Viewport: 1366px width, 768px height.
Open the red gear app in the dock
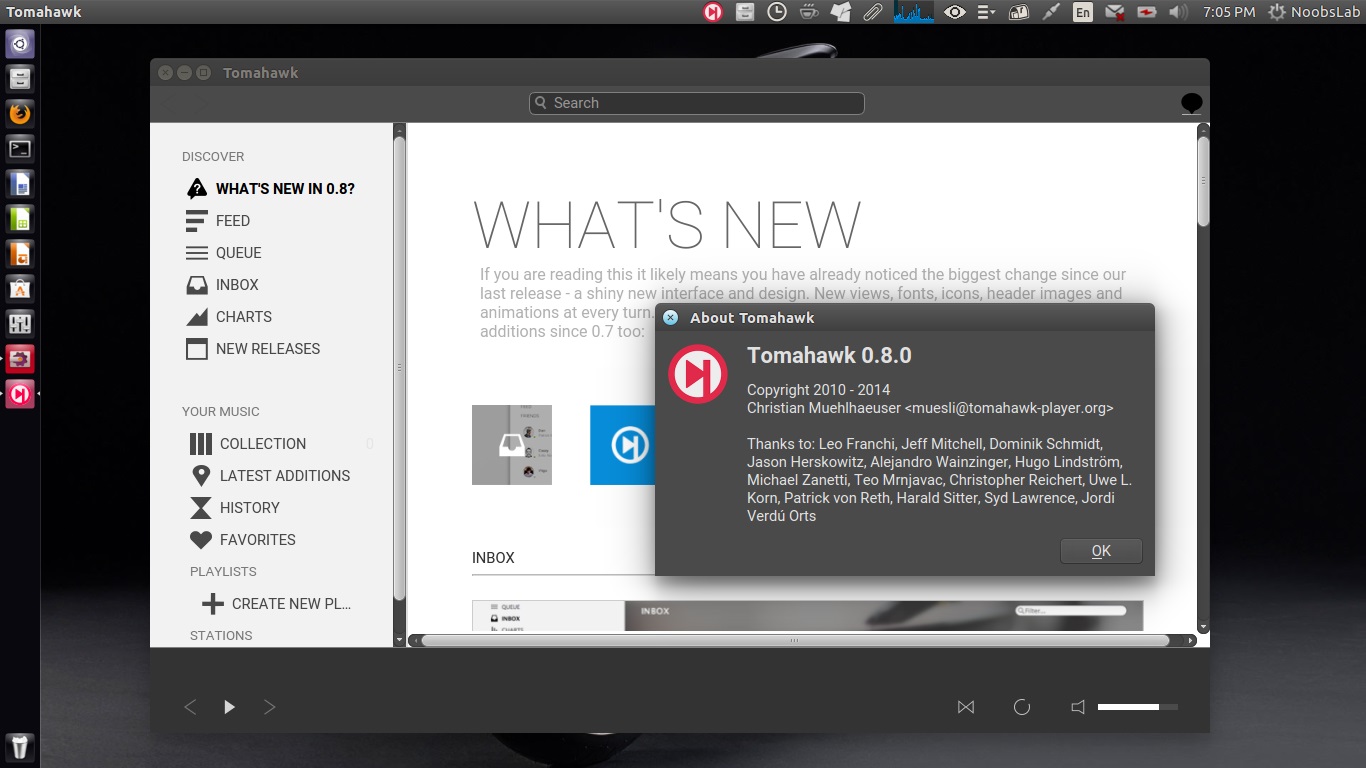pos(20,358)
